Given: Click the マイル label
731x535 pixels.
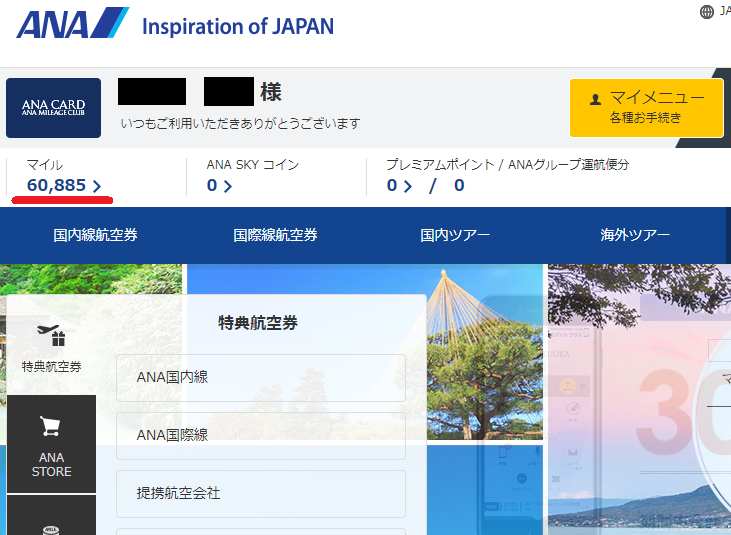Looking at the screenshot, I should click(x=44, y=165).
